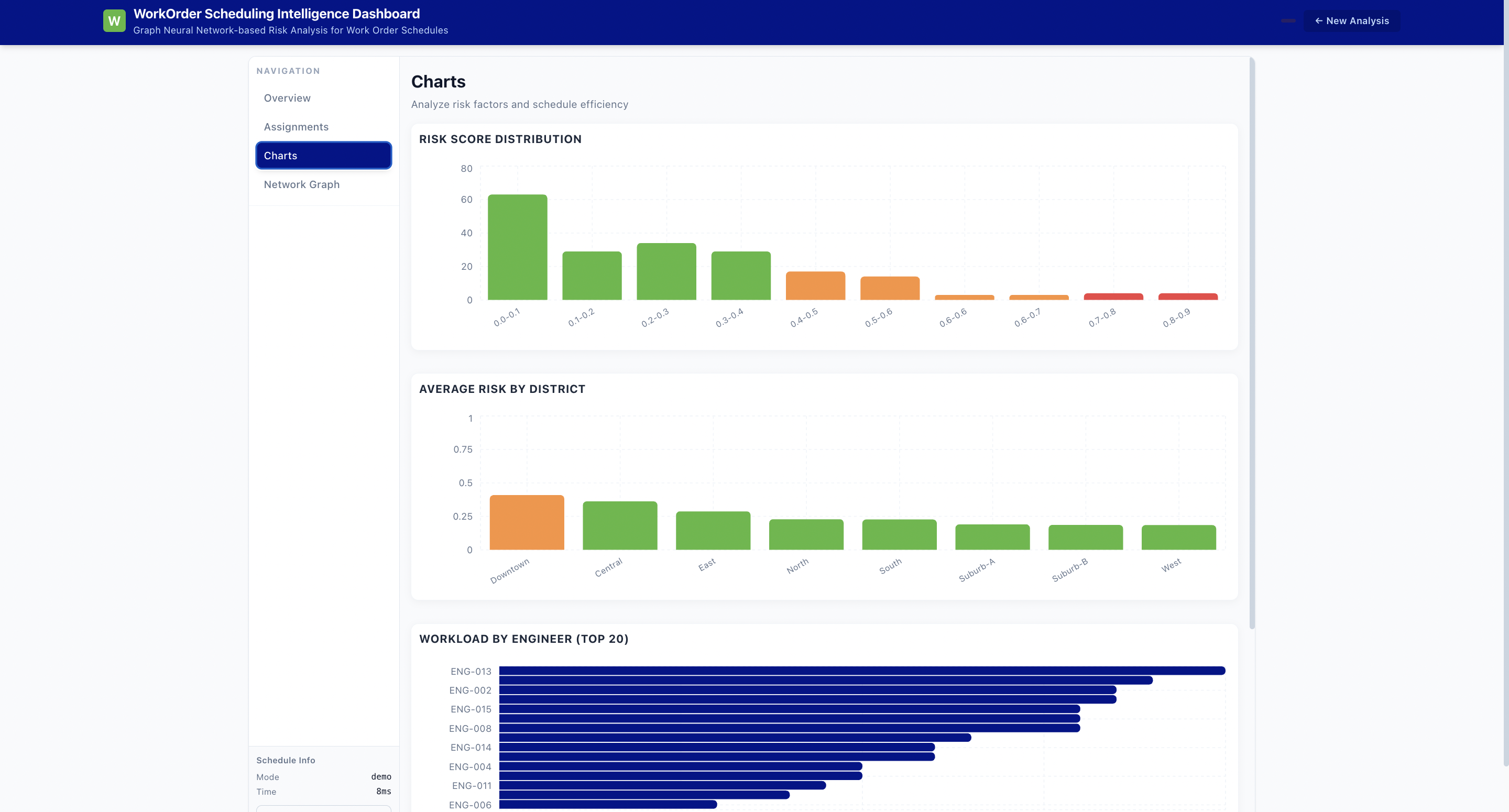Click the Suburb-A district bar
Image resolution: width=1509 pixels, height=812 pixels.
tap(992, 537)
